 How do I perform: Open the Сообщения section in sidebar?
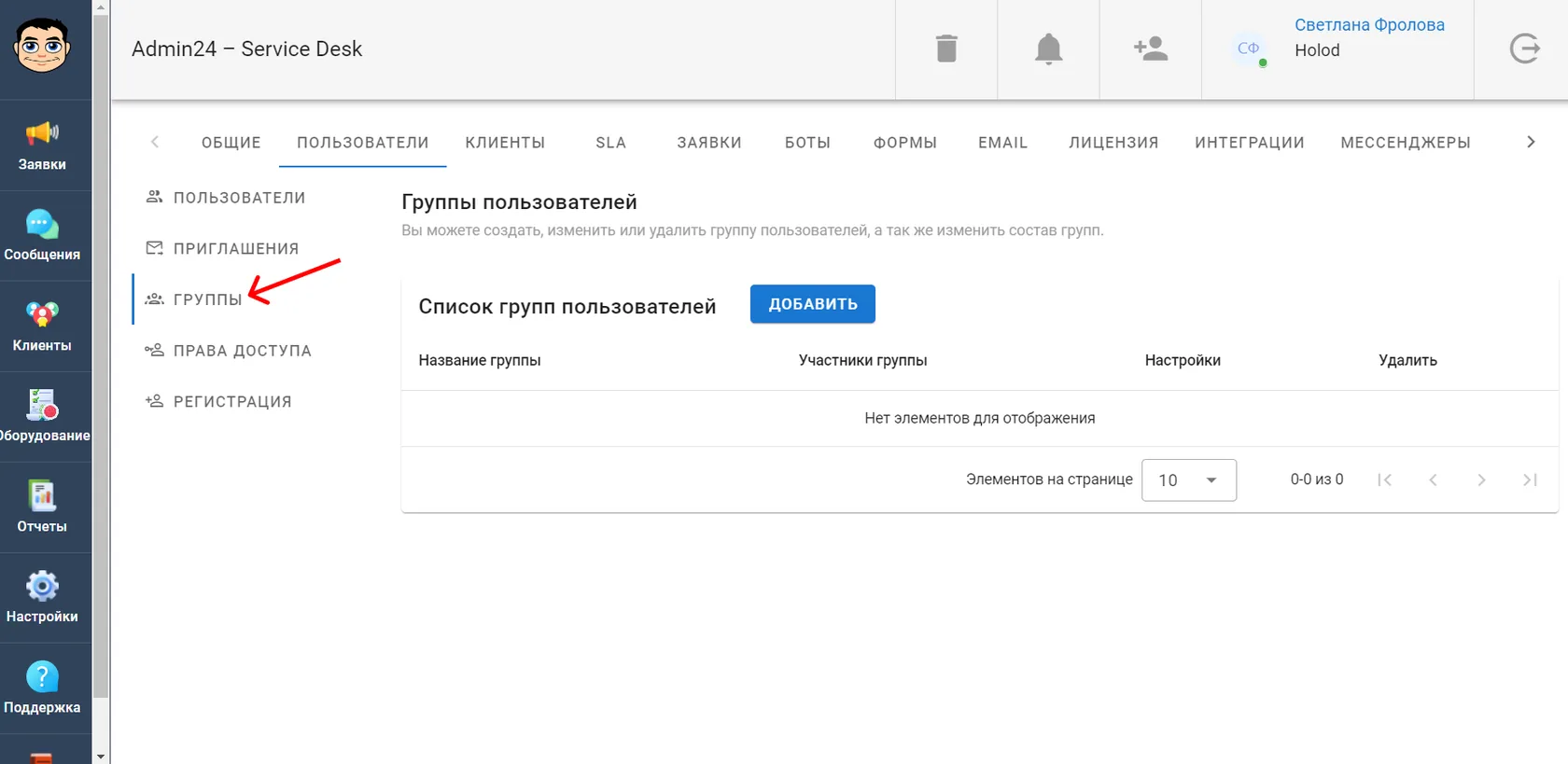42,236
